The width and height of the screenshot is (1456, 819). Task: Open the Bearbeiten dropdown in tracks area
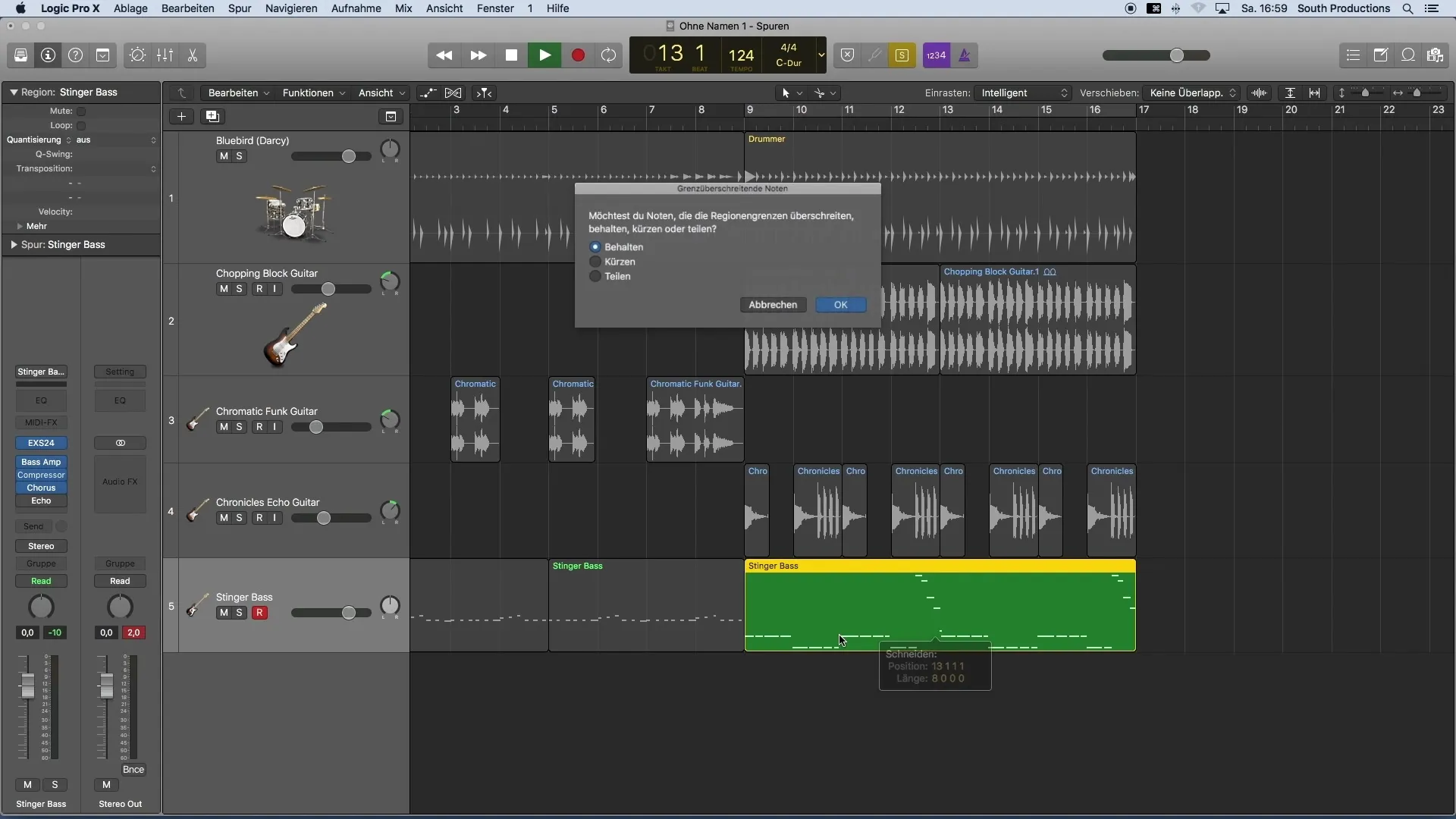pyautogui.click(x=238, y=93)
